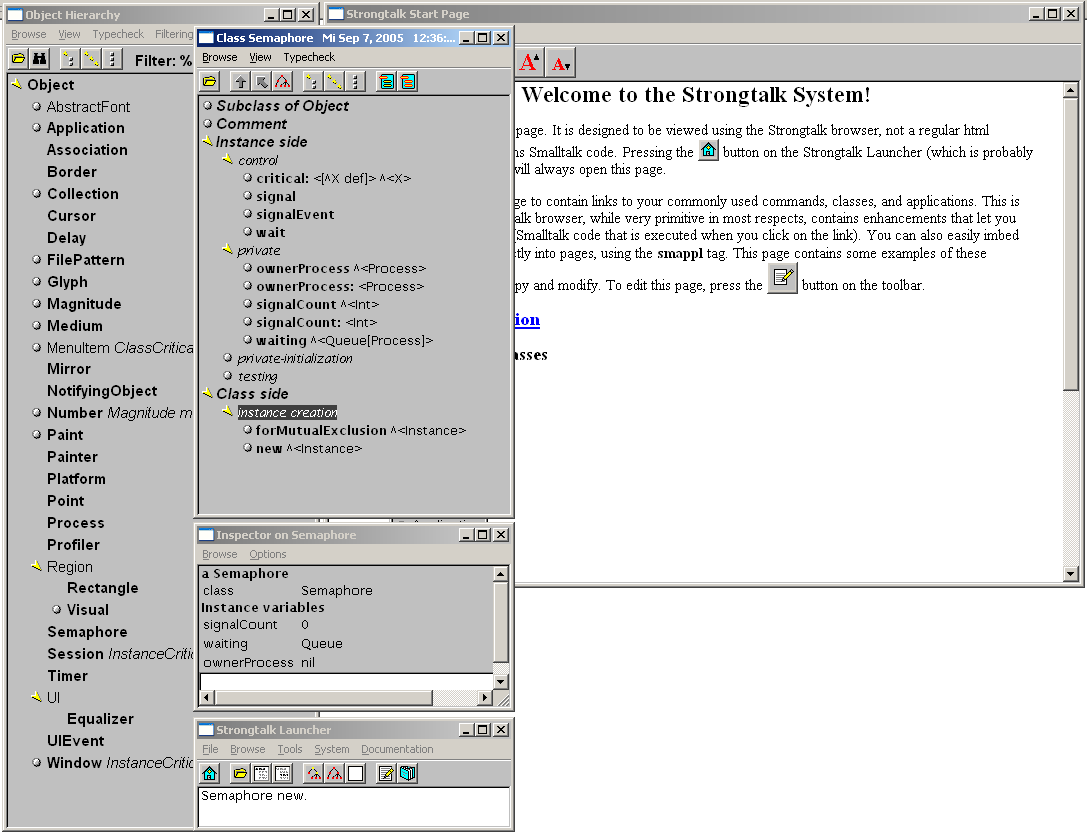
Task: Click diagonal up-left arrow icon in Class Semaphore toolbar
Action: [261, 82]
